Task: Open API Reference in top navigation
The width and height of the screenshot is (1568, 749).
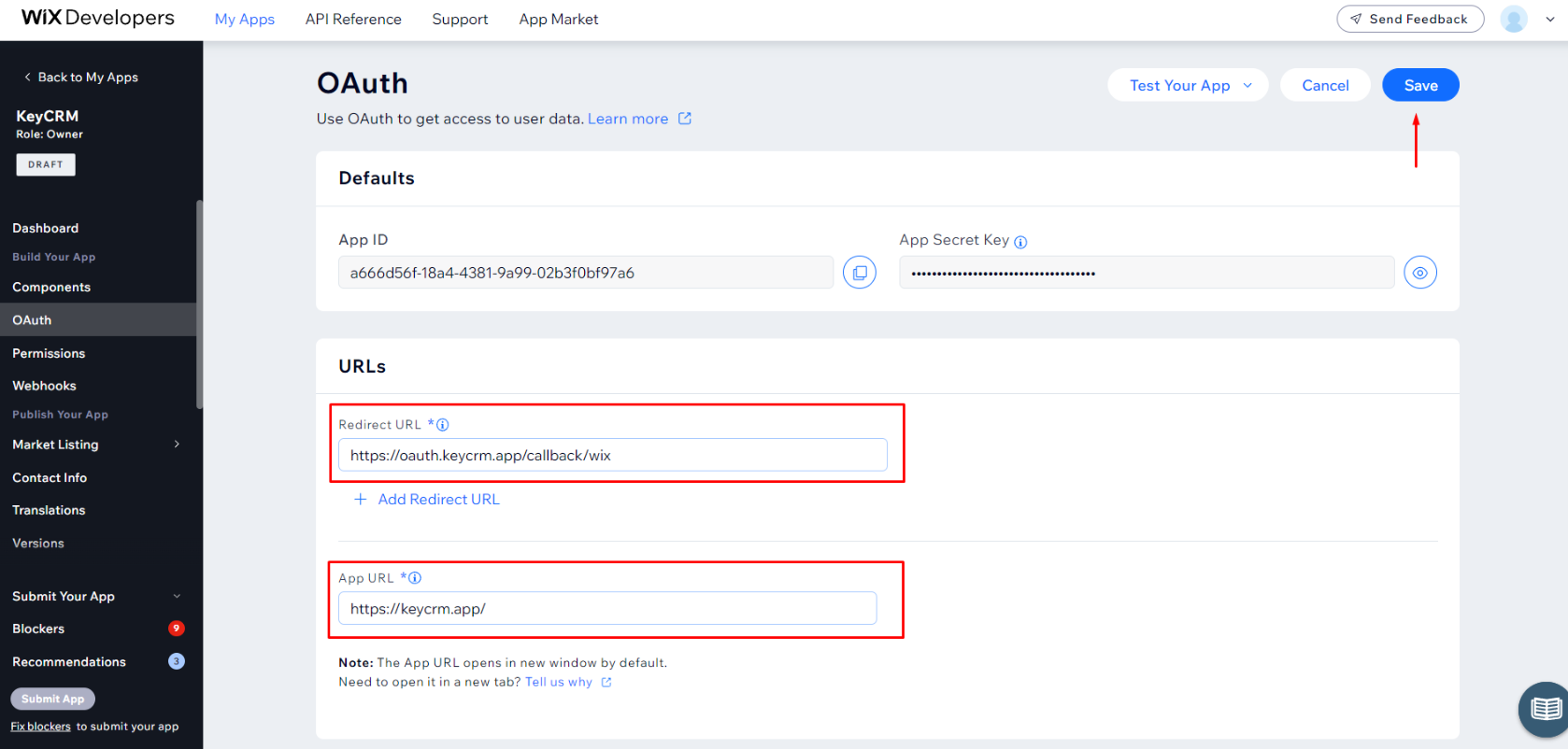Action: [x=353, y=20]
